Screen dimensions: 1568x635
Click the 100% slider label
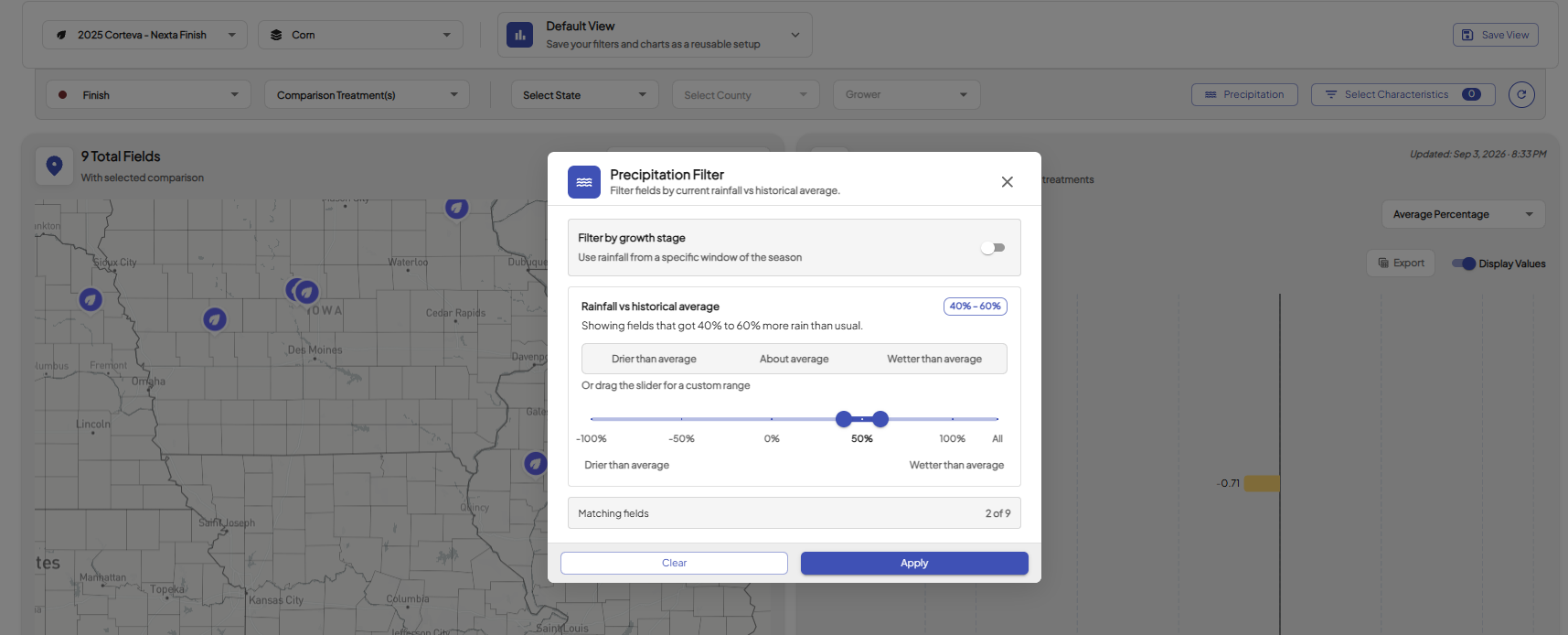point(952,439)
